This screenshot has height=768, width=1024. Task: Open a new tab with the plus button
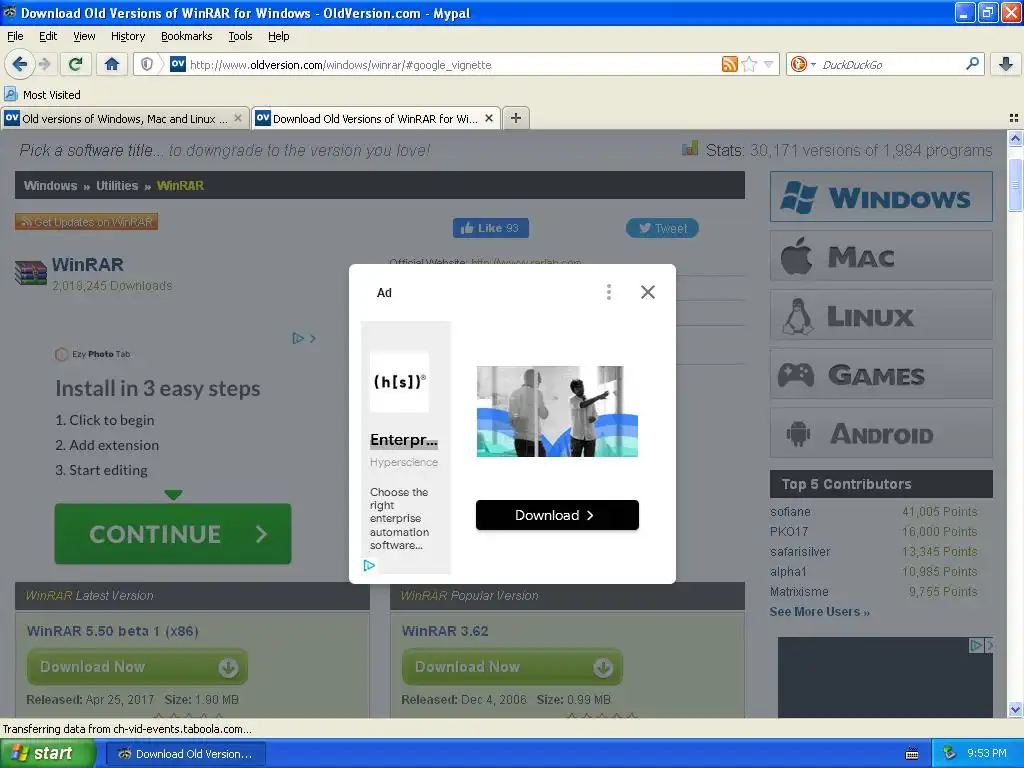(516, 118)
